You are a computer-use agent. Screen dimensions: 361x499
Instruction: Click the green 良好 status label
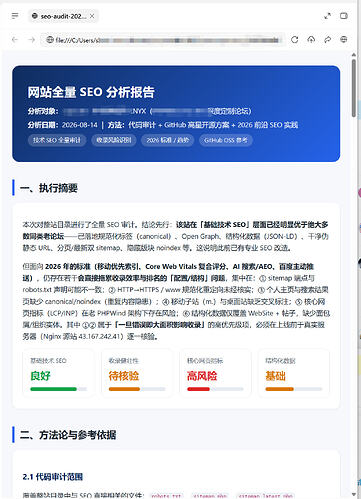pos(40,376)
